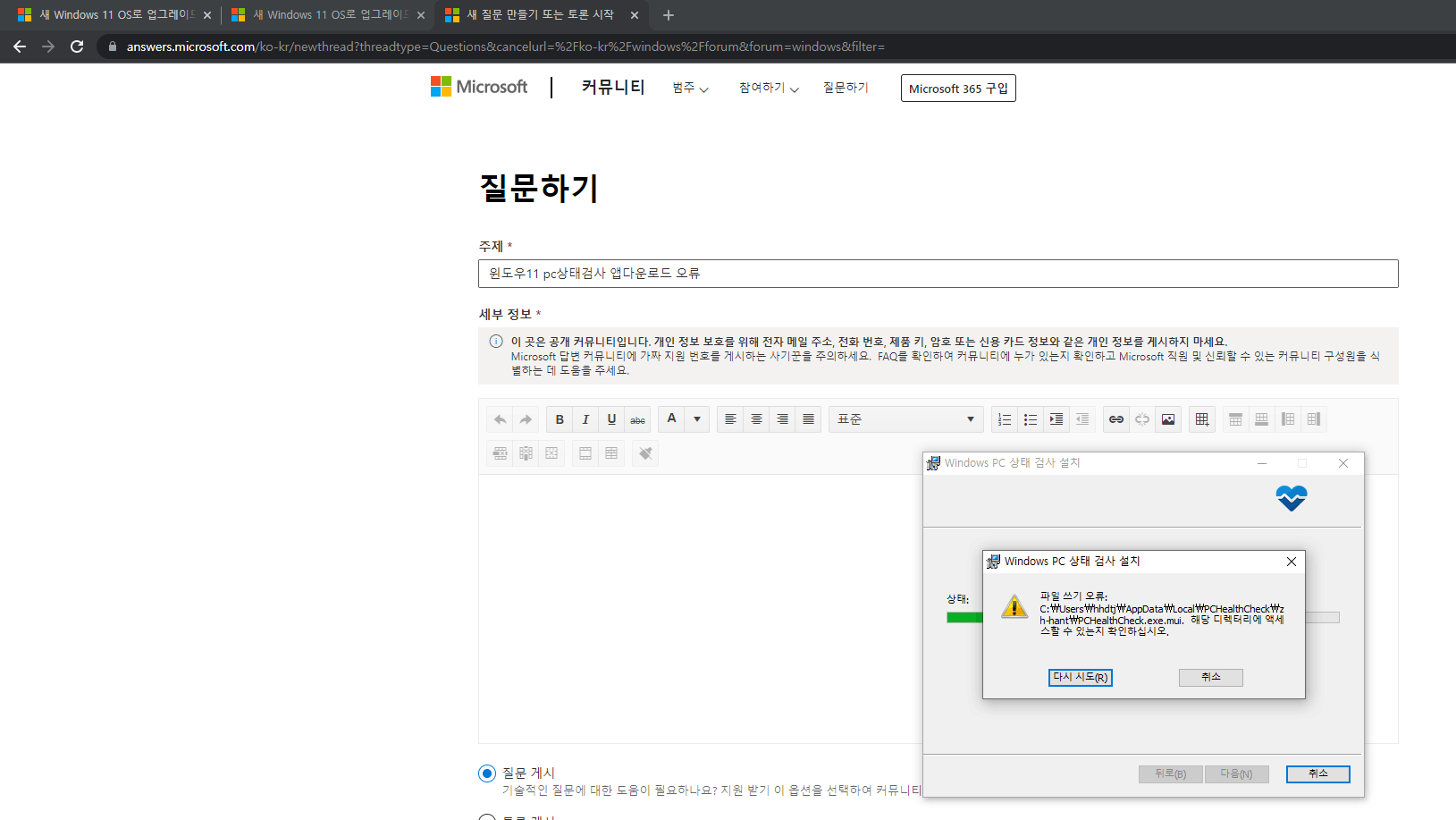Delete the table column

point(526,453)
